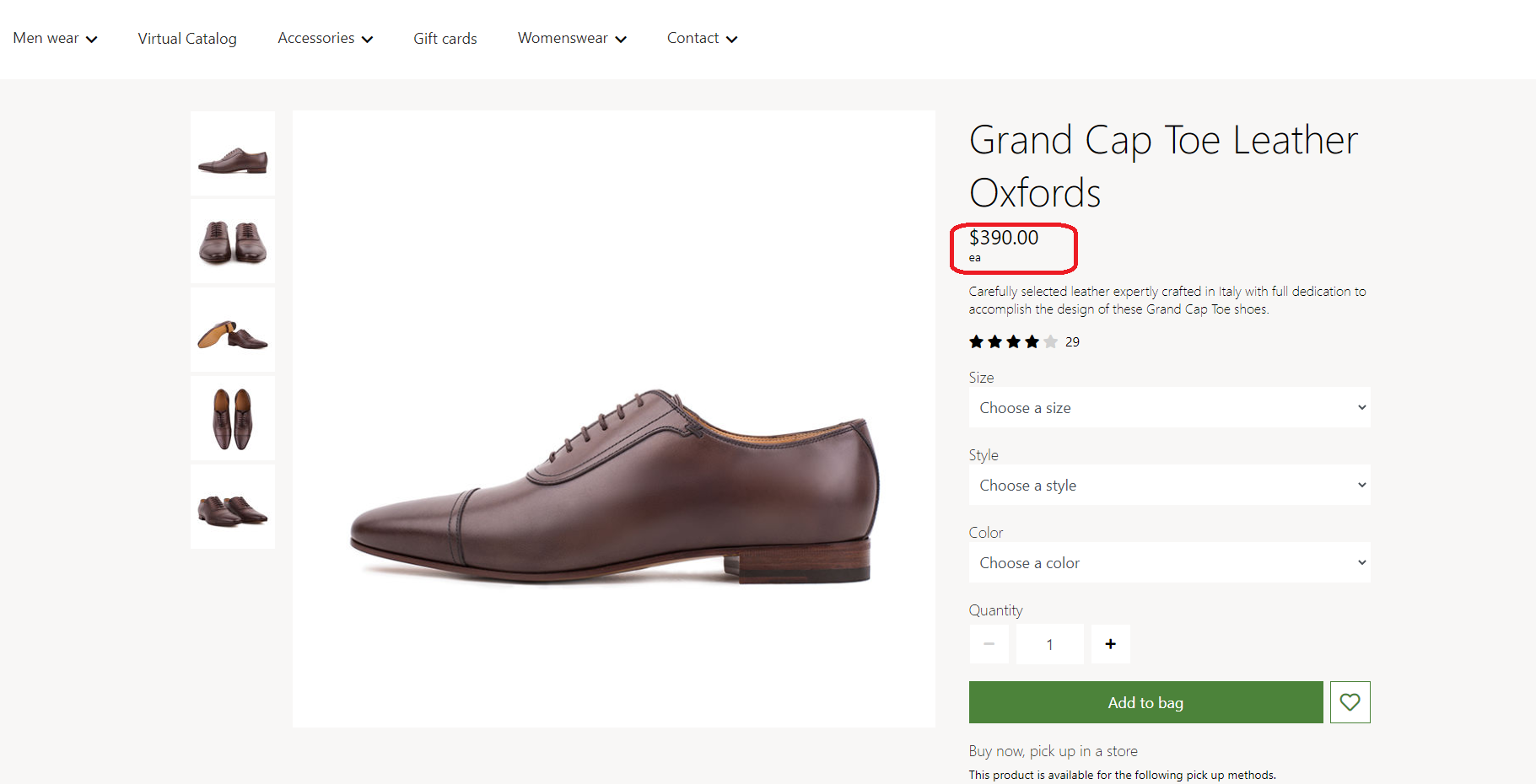Click the quantity input field
1536x784 pixels.
tap(1049, 644)
